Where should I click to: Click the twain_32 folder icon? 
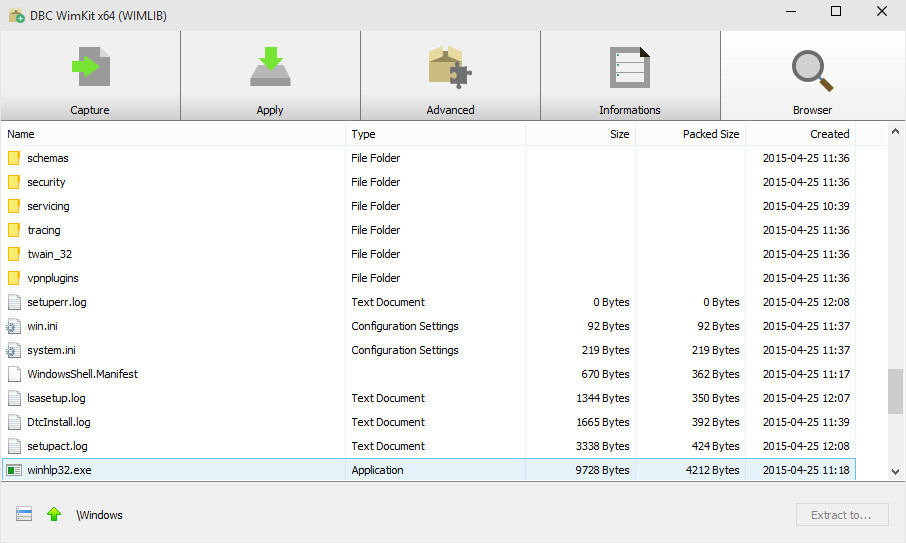click(14, 254)
